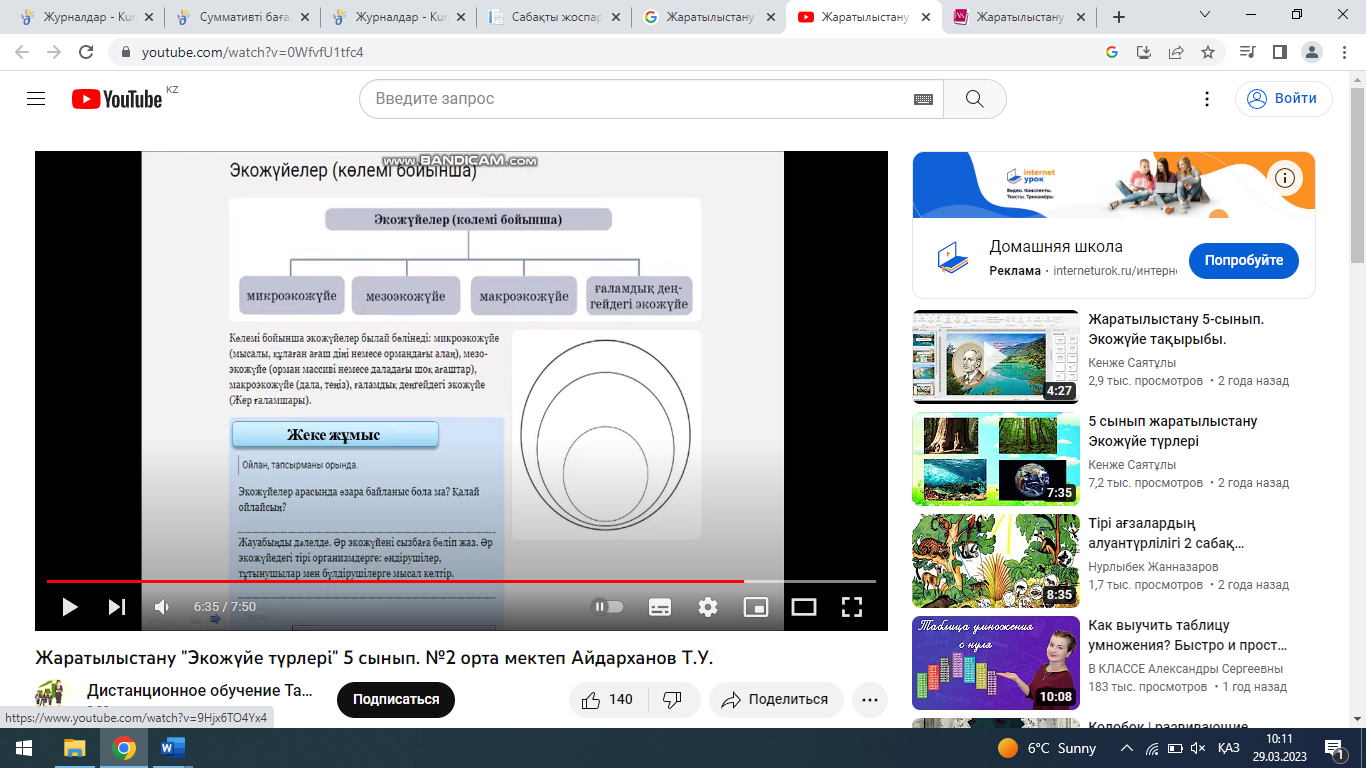Open 'Жаратылыстану 5-сынып. Экожүйе тақырыбы' video title
This screenshot has width=1366, height=768.
[x=1176, y=329]
